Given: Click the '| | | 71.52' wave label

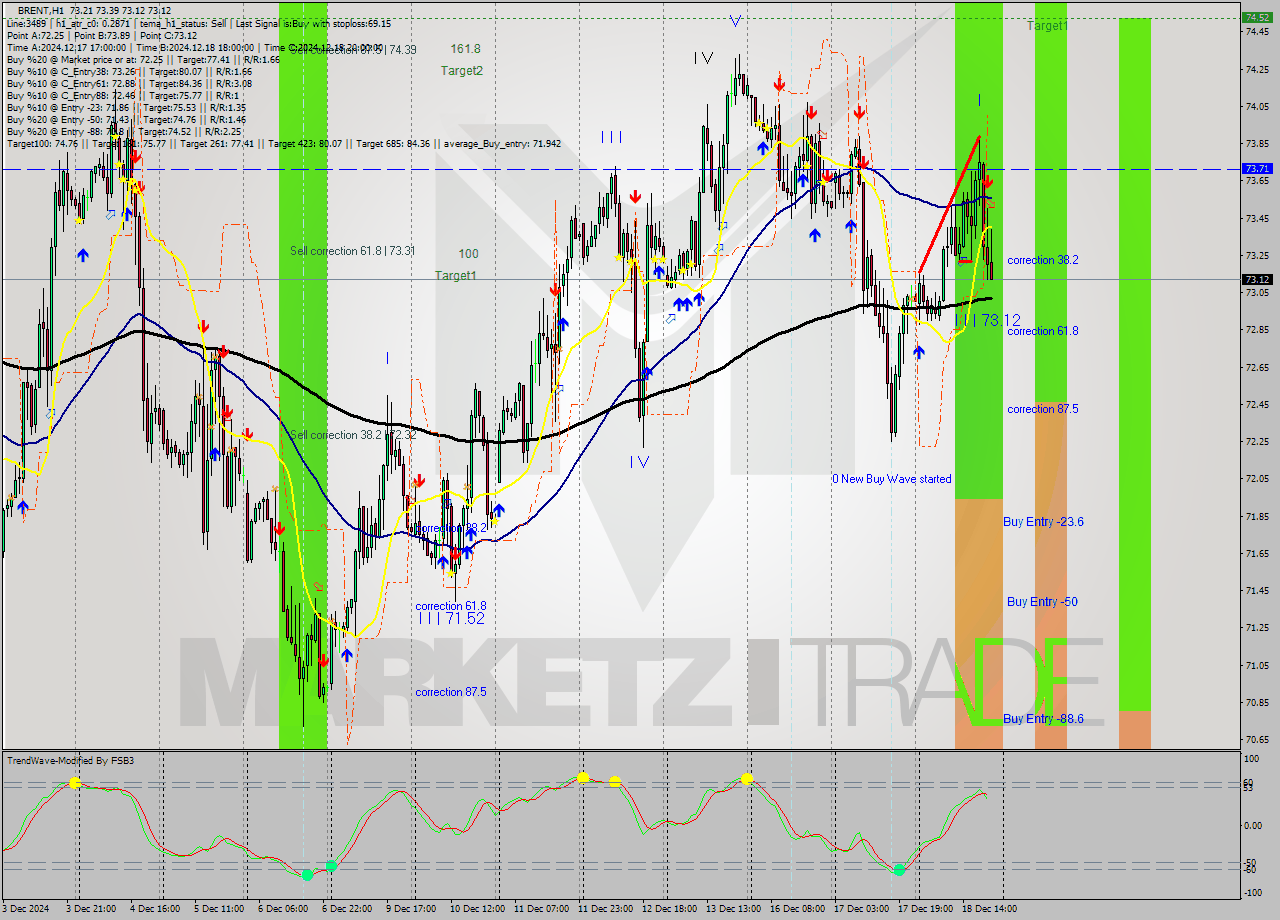Looking at the screenshot, I should coord(452,619).
